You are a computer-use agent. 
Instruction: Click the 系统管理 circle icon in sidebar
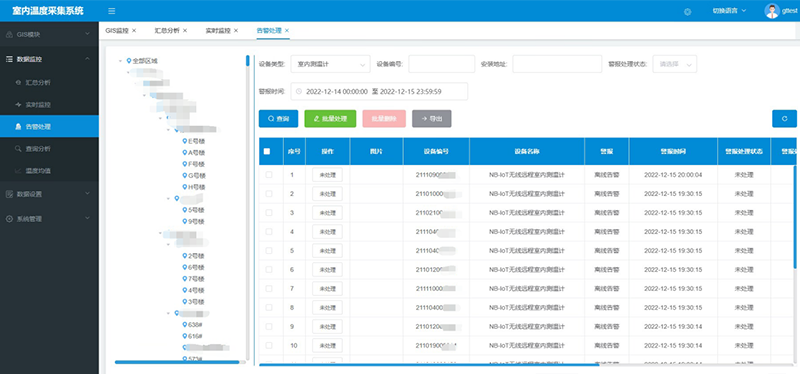9,219
